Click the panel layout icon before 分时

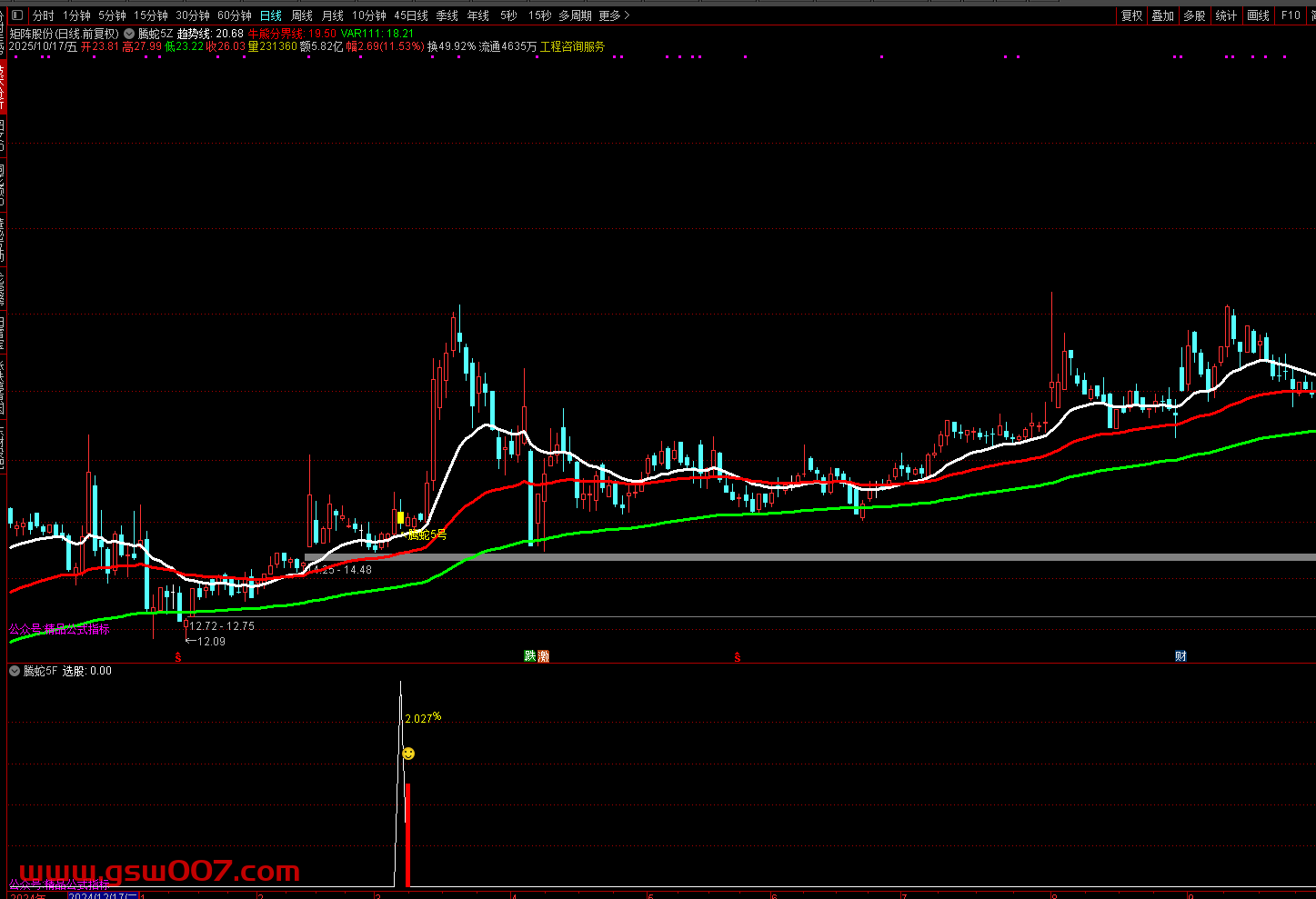16,15
